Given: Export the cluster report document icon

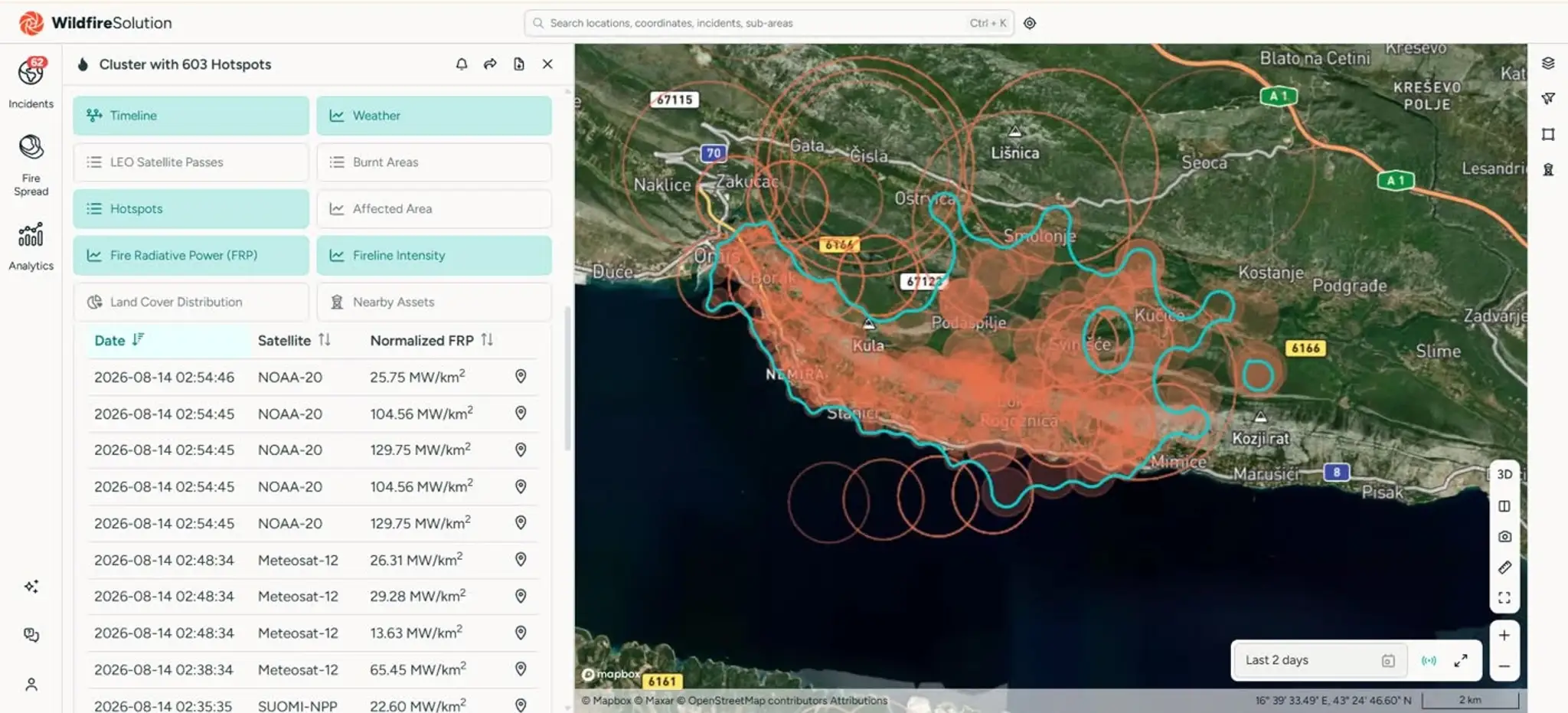Looking at the screenshot, I should tap(519, 64).
